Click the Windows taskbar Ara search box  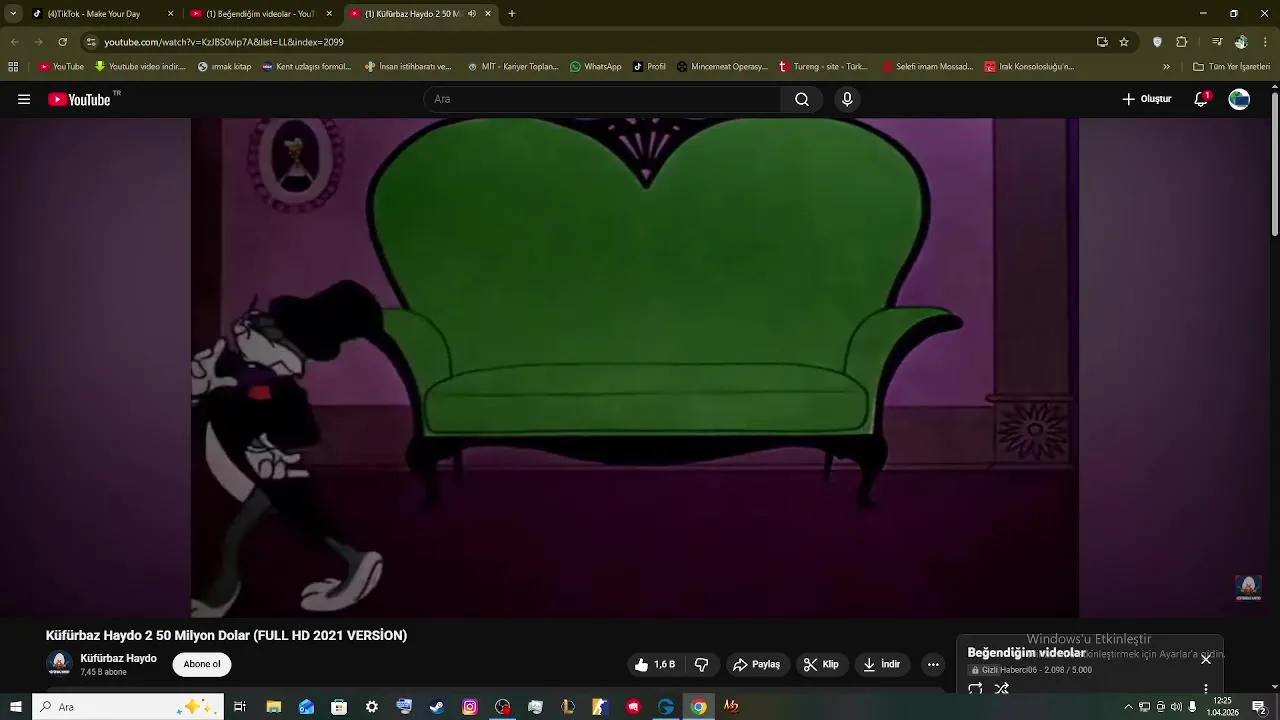(x=128, y=707)
